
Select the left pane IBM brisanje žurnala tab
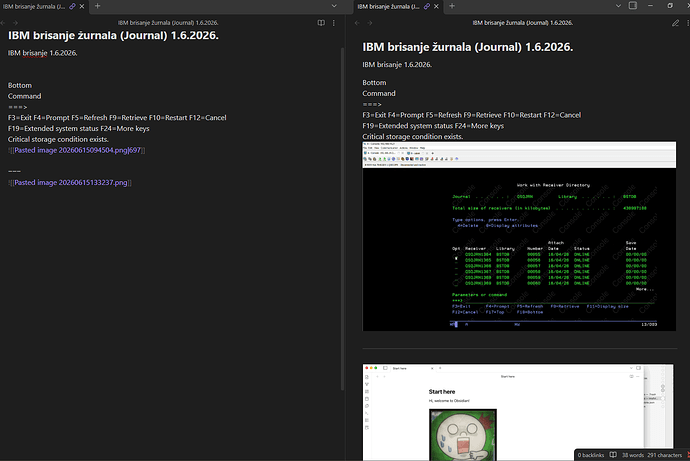tap(33, 7)
